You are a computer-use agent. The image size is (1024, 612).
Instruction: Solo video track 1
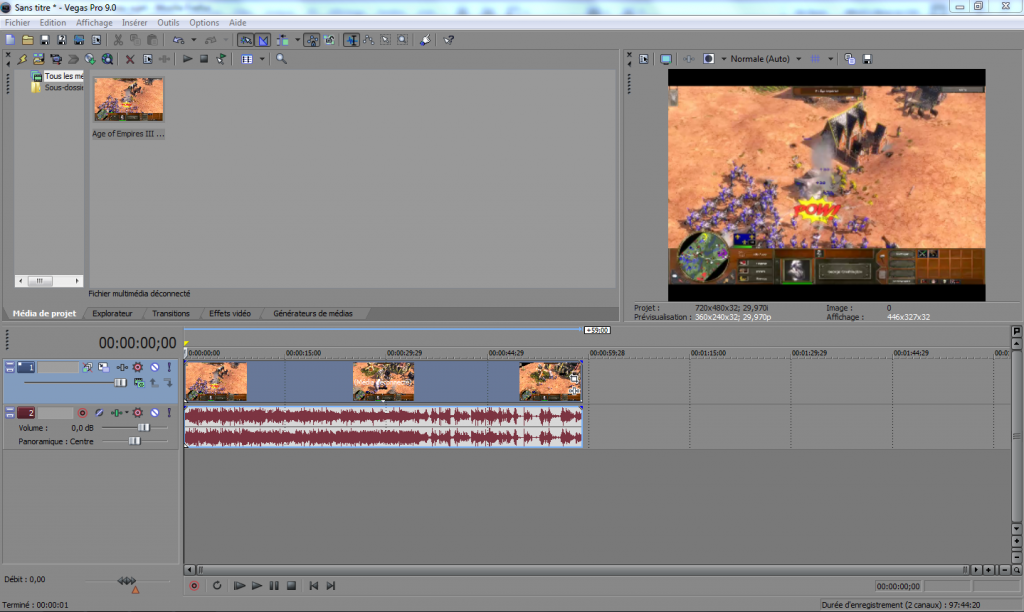pos(169,367)
